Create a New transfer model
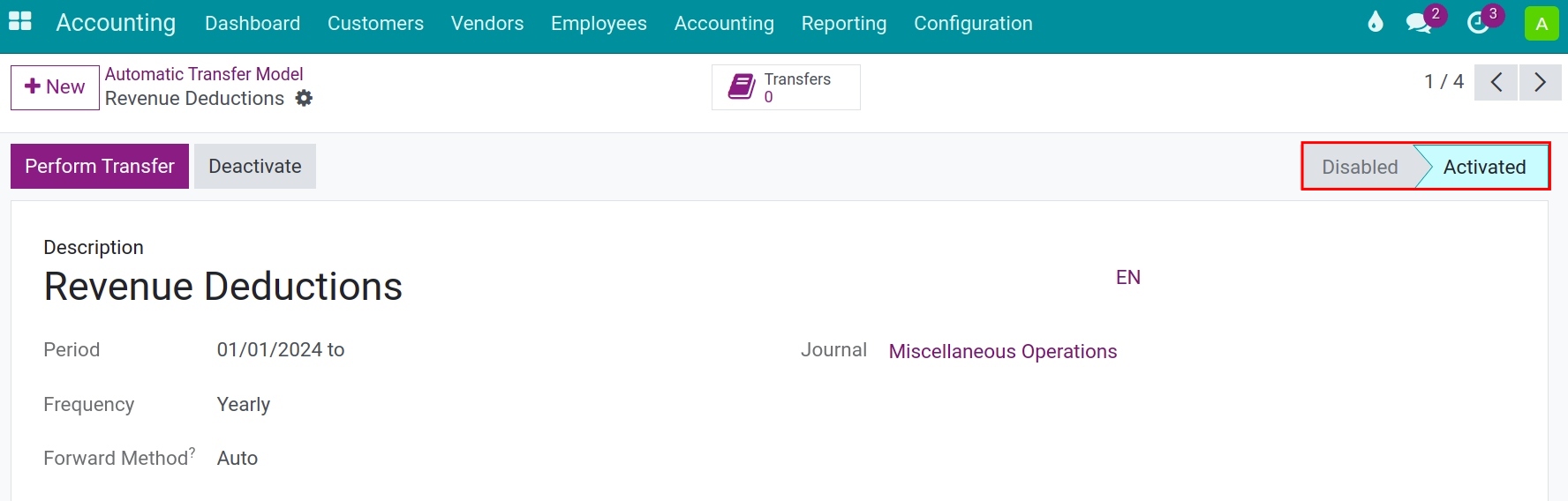1568x501 pixels. (x=55, y=87)
